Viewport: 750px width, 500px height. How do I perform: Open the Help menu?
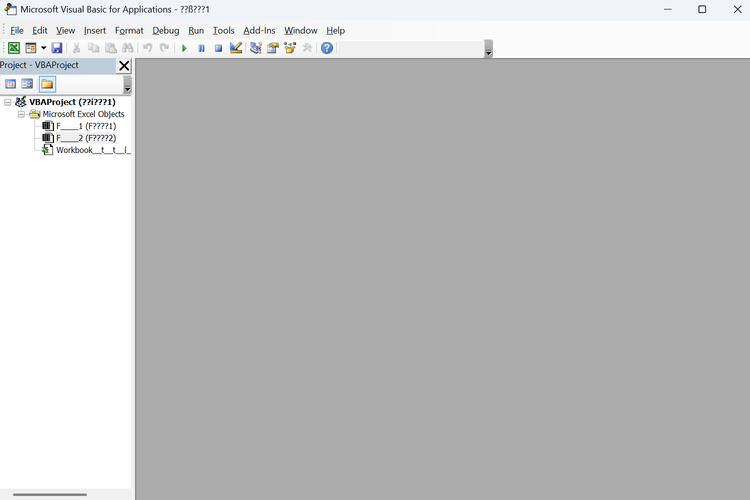click(x=335, y=31)
